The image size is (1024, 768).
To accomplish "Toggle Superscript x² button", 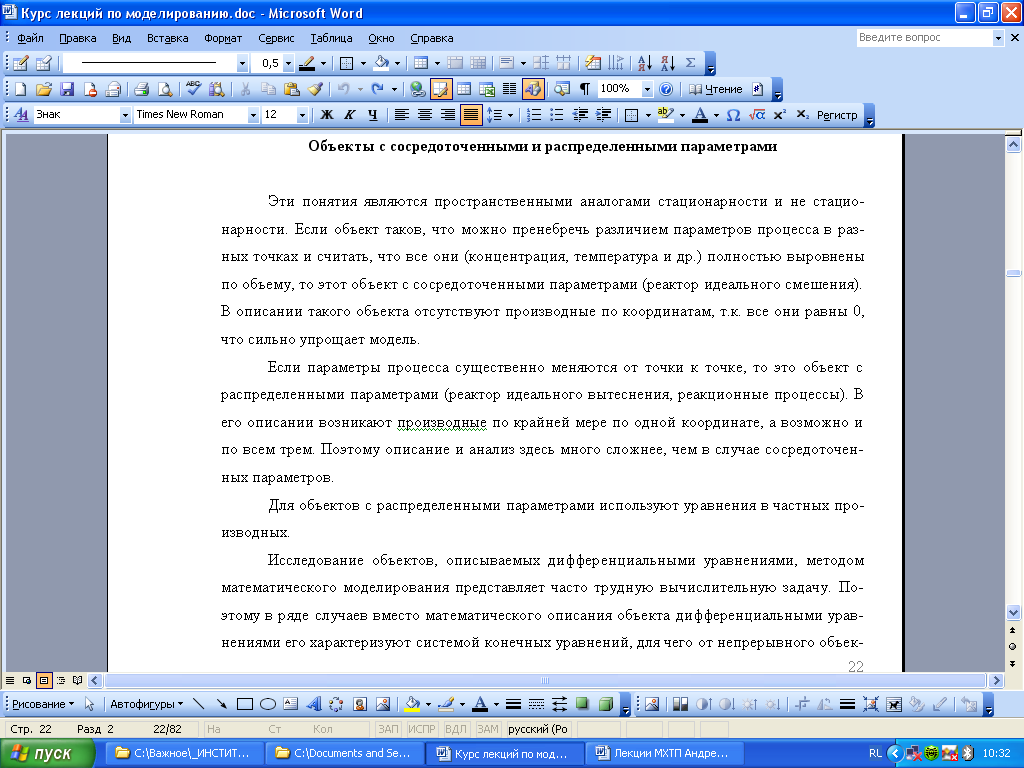I will 779,115.
